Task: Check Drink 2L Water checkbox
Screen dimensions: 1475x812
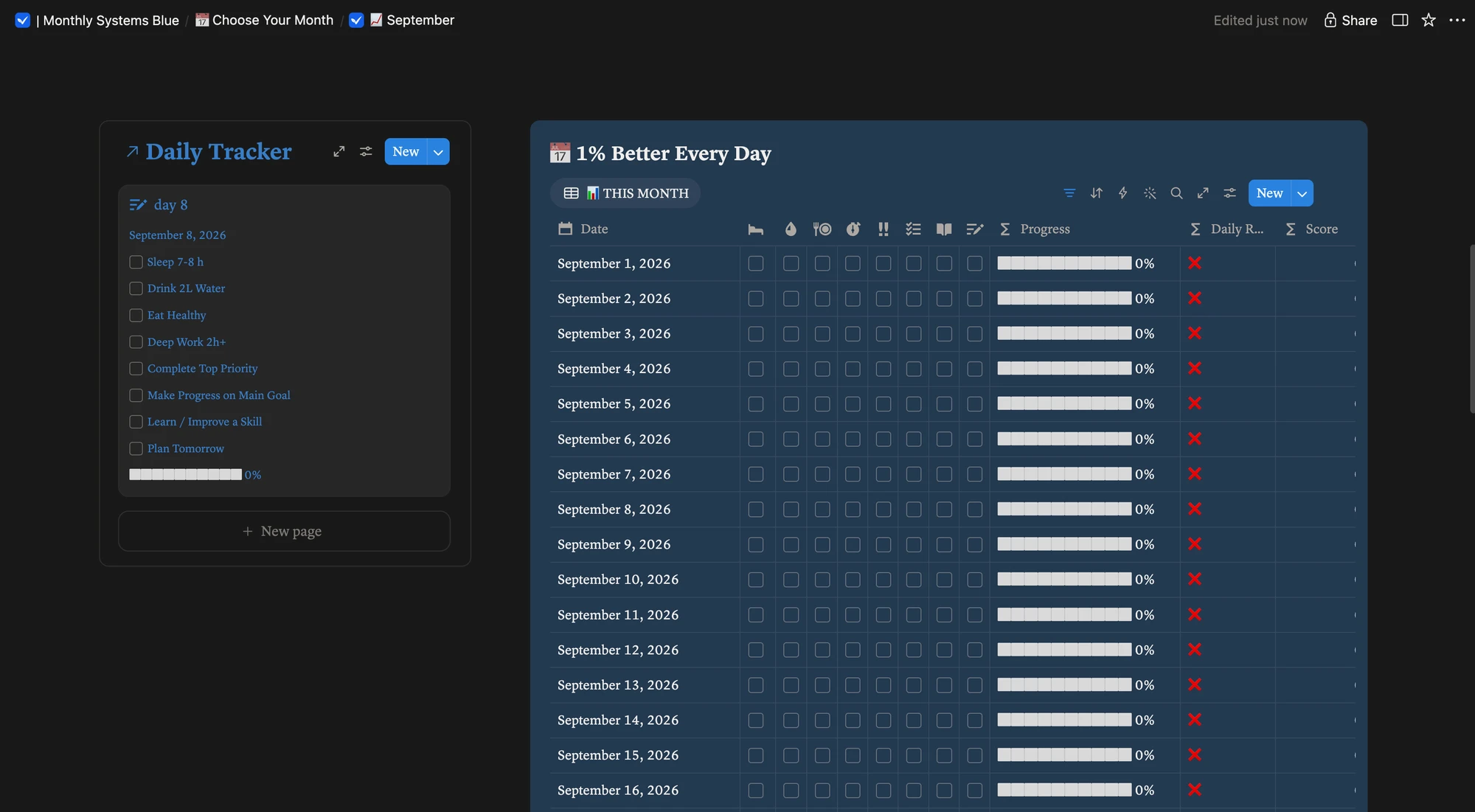Action: [136, 288]
